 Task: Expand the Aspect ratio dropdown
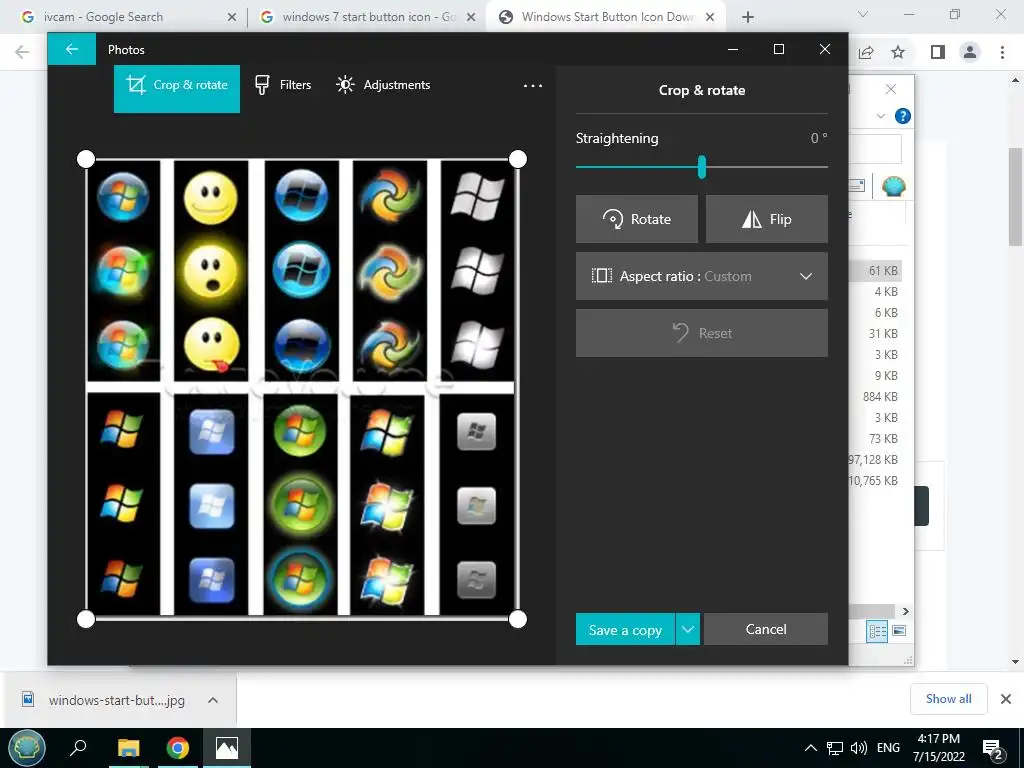(701, 276)
